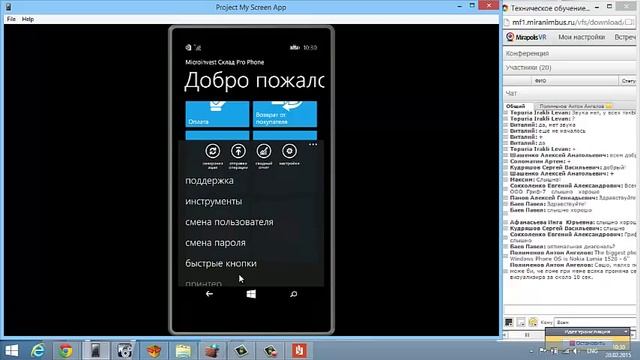Open the File menu of Project My Screen
The image size is (640, 360).
click(11, 19)
